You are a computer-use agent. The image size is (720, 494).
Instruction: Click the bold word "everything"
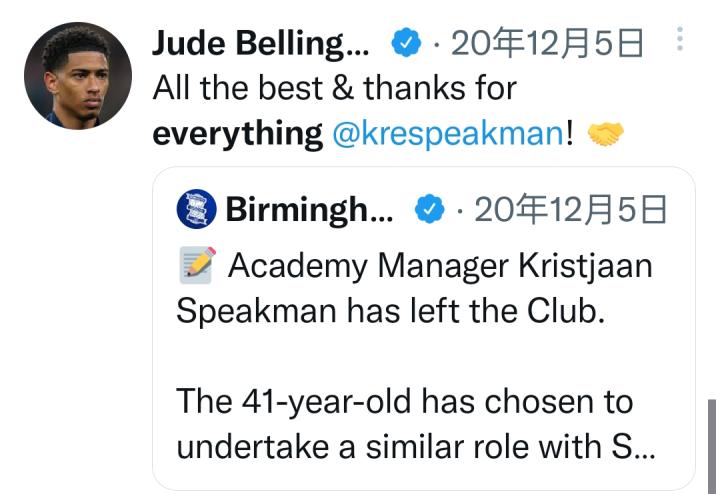pos(237,133)
